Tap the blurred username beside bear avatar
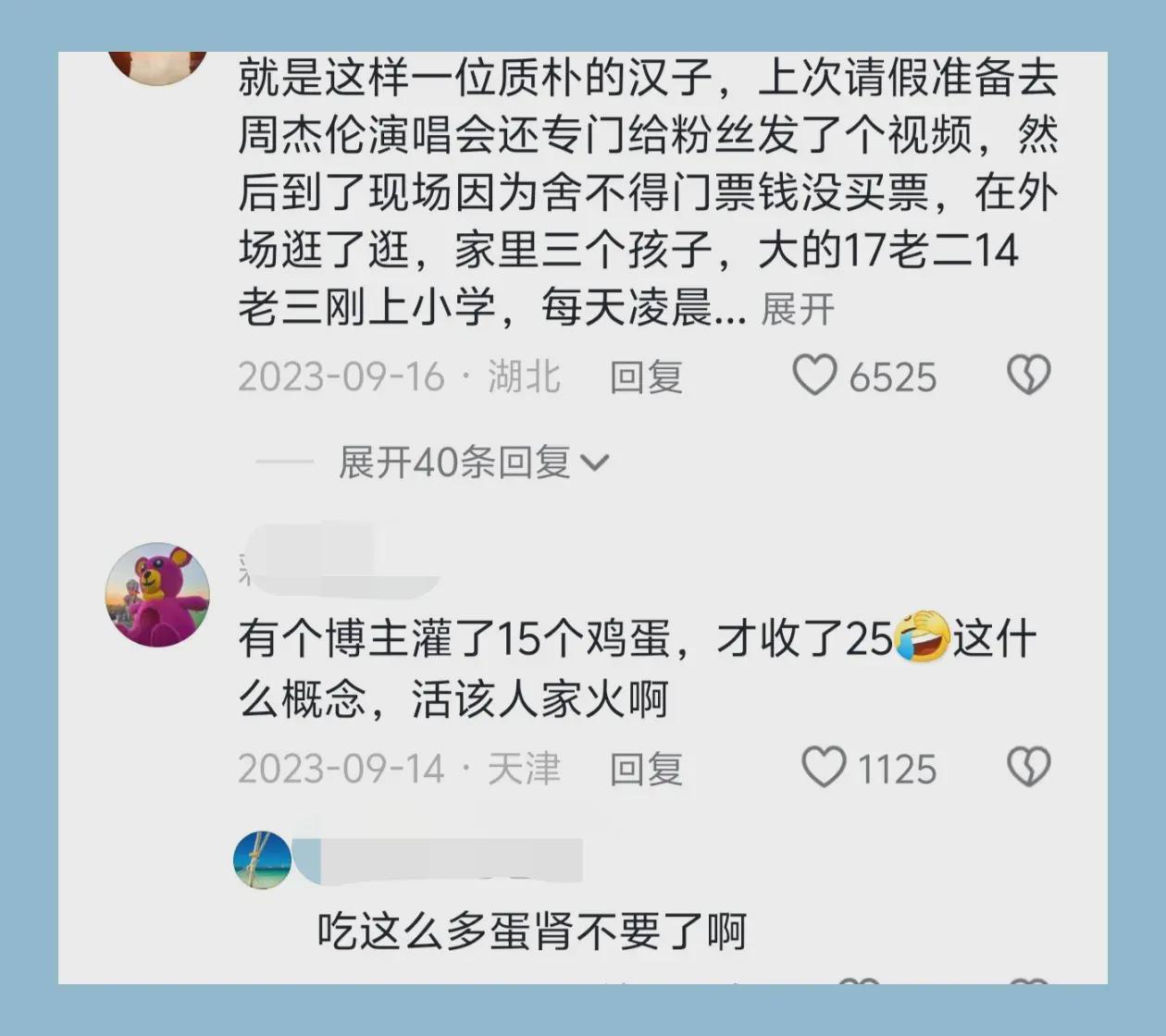Image resolution: width=1166 pixels, height=1036 pixels. click(338, 561)
